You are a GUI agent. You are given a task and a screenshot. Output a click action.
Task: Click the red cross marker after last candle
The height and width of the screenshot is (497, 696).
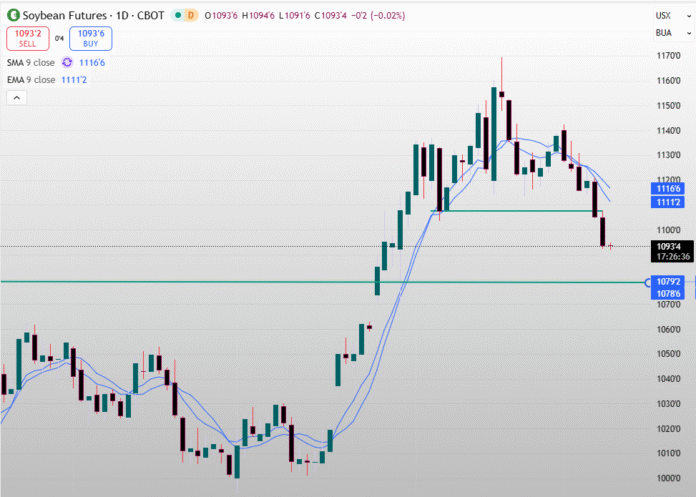611,246
